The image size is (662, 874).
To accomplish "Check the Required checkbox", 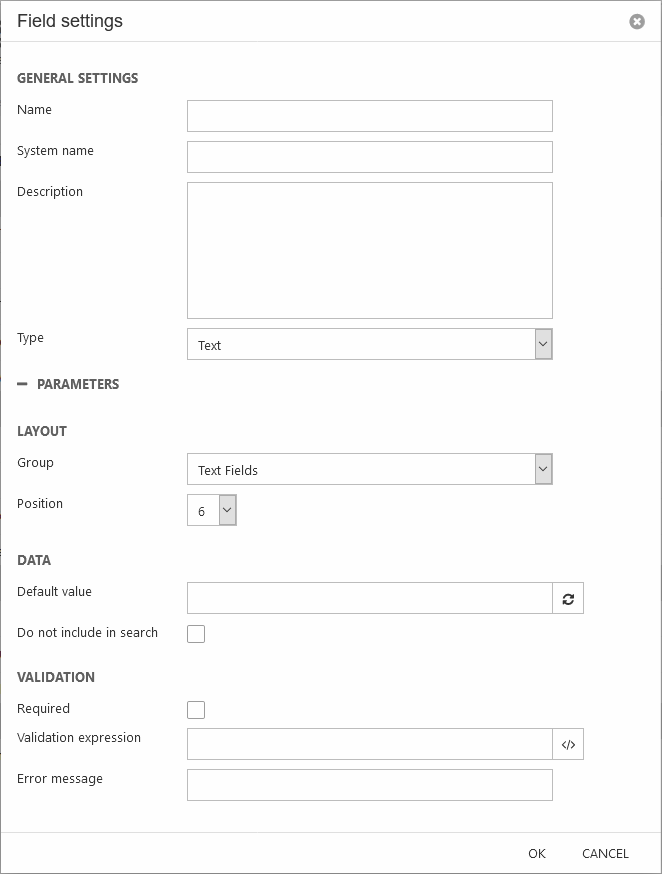I will coord(196,710).
